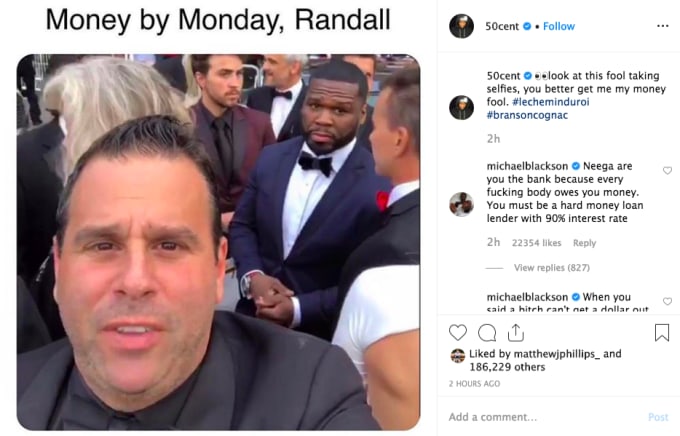This screenshot has width=680, height=436.
Task: Click the small avatar next to Liked by
Action: point(458,356)
